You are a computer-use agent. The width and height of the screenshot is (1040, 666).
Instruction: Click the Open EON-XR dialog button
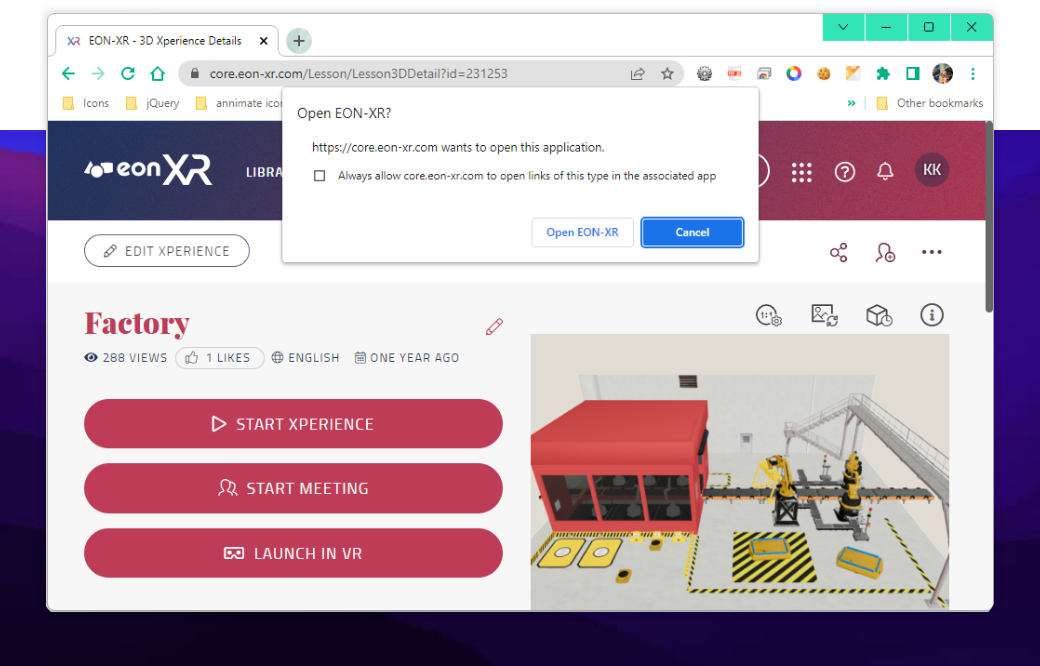[582, 232]
